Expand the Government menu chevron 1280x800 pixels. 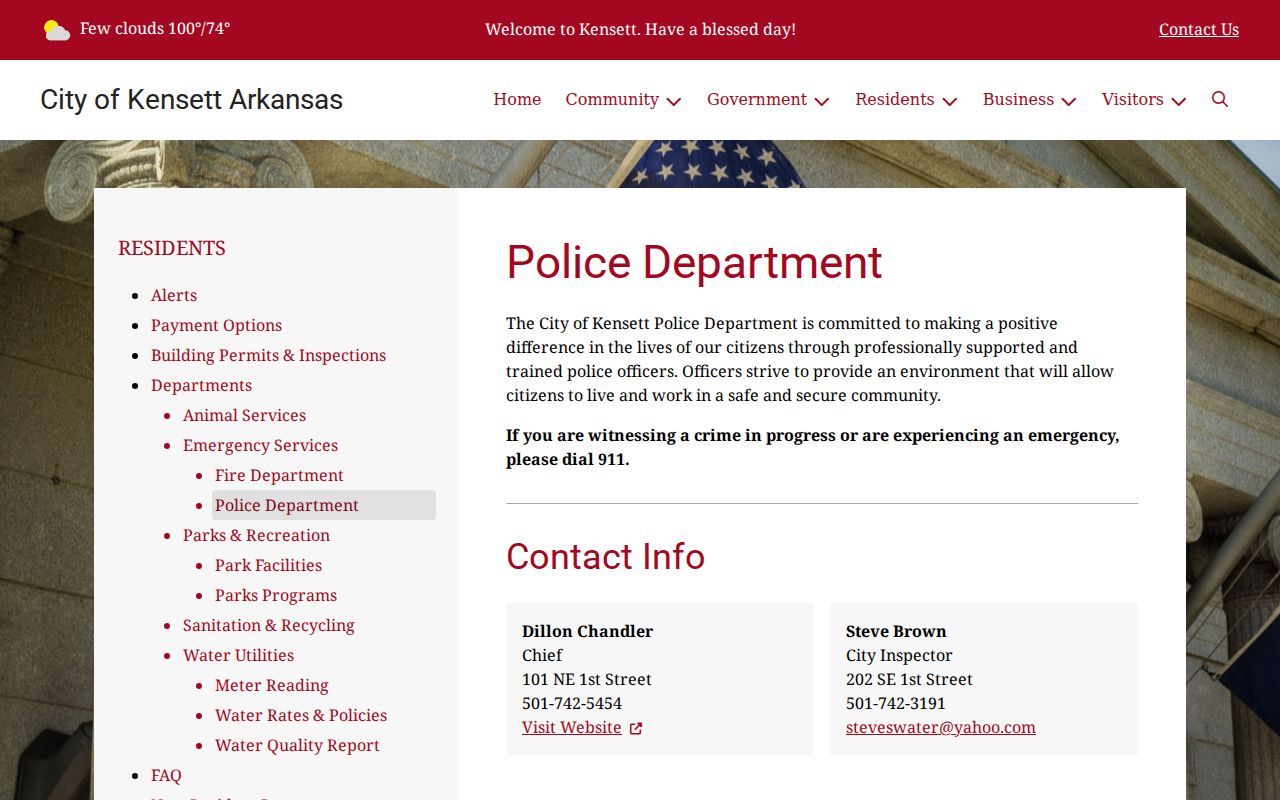click(822, 101)
